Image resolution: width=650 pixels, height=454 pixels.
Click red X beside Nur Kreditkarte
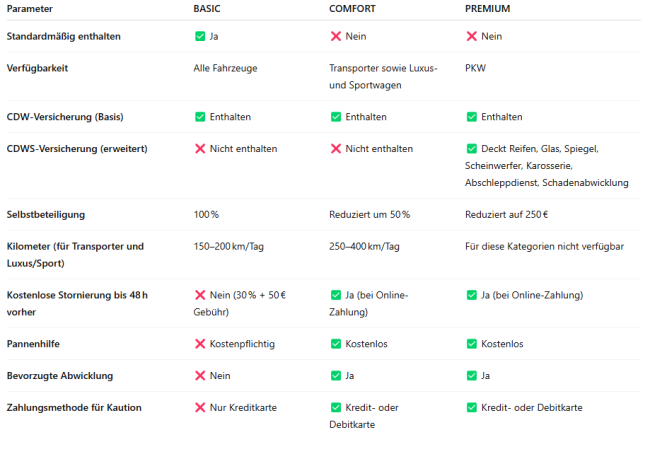200,408
